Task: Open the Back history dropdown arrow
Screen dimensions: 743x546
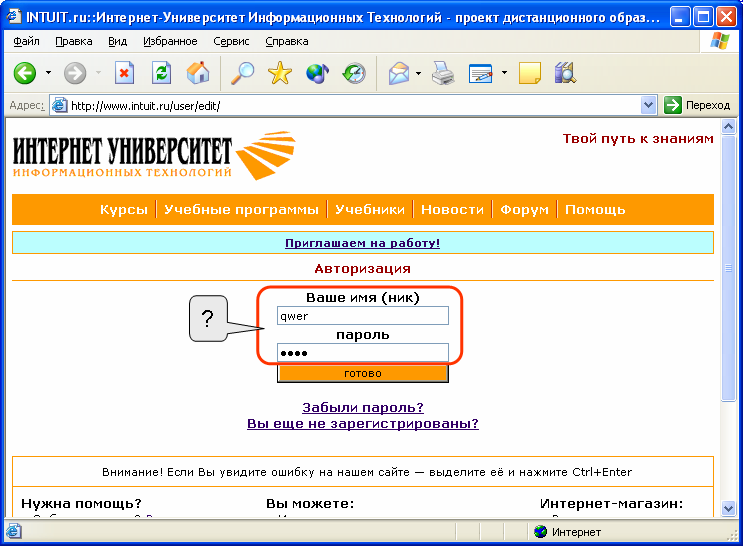Action: tap(48, 73)
